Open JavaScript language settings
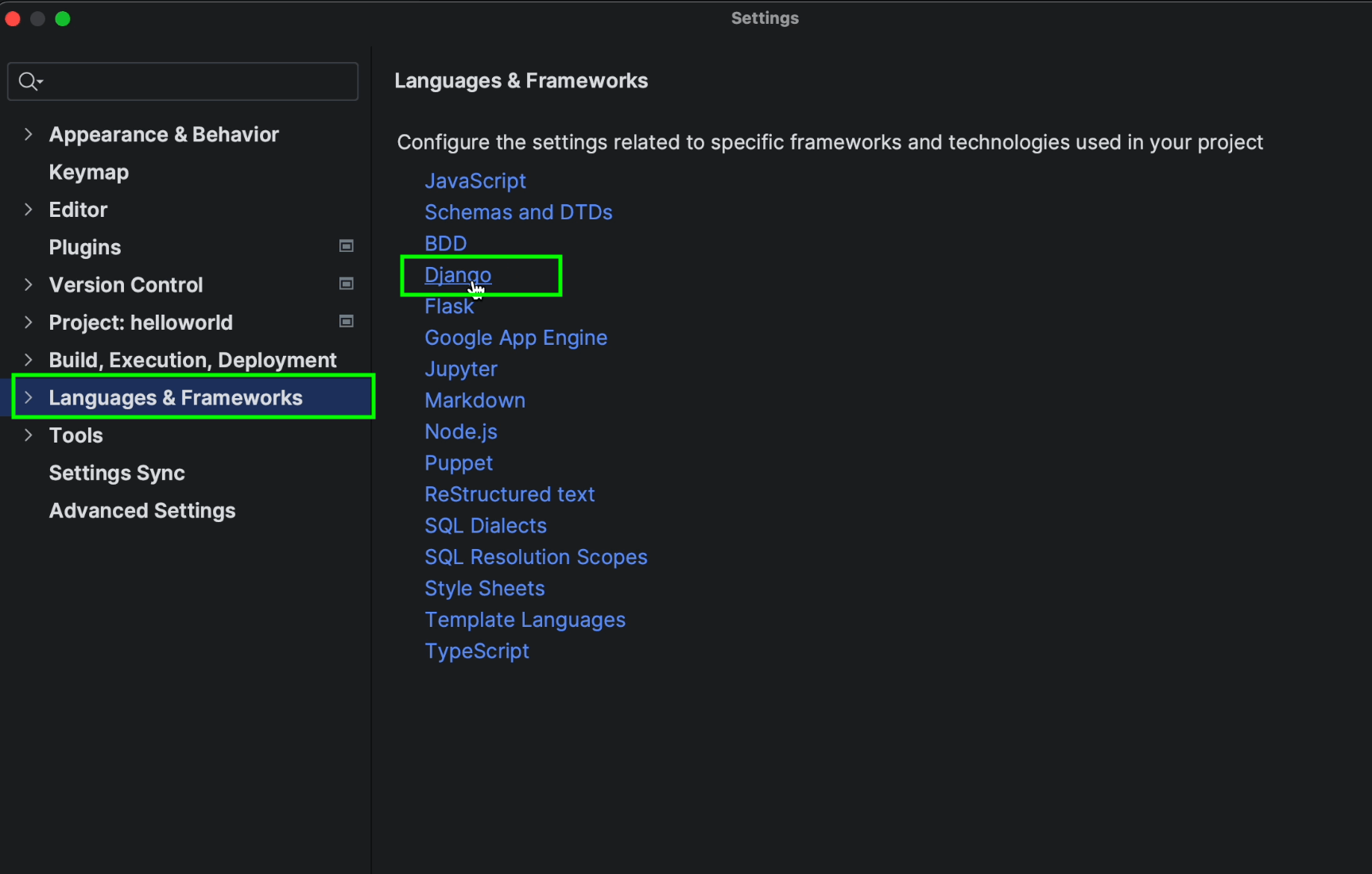Viewport: 1372px width, 874px height. tap(475, 180)
